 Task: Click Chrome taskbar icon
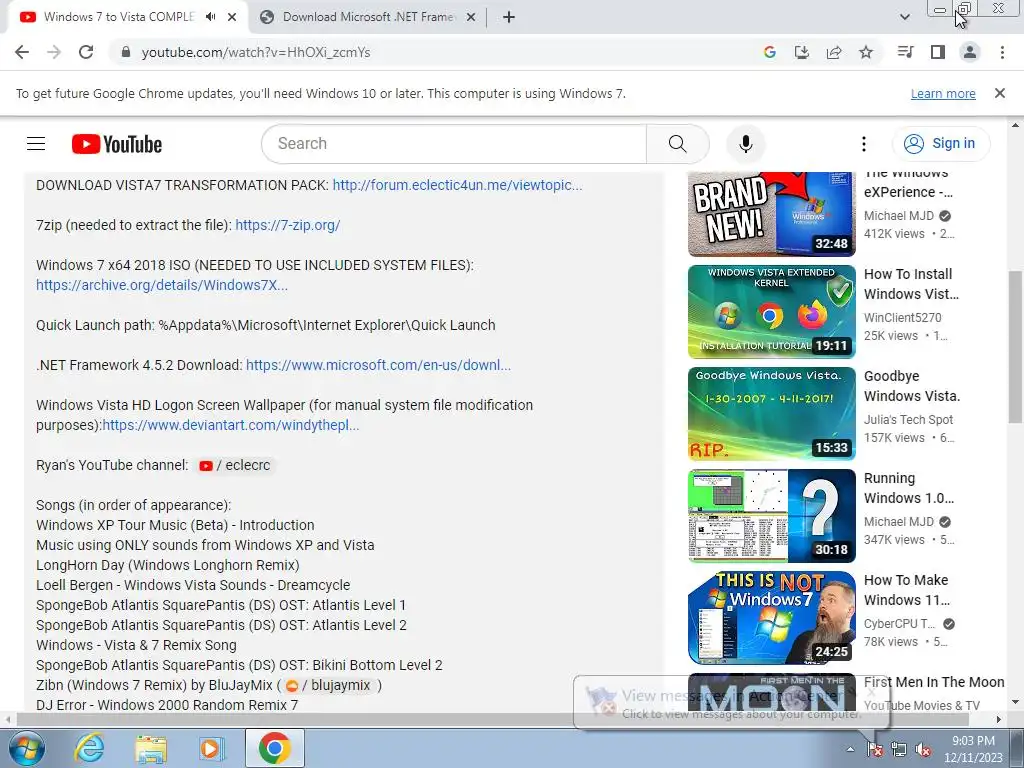click(274, 748)
